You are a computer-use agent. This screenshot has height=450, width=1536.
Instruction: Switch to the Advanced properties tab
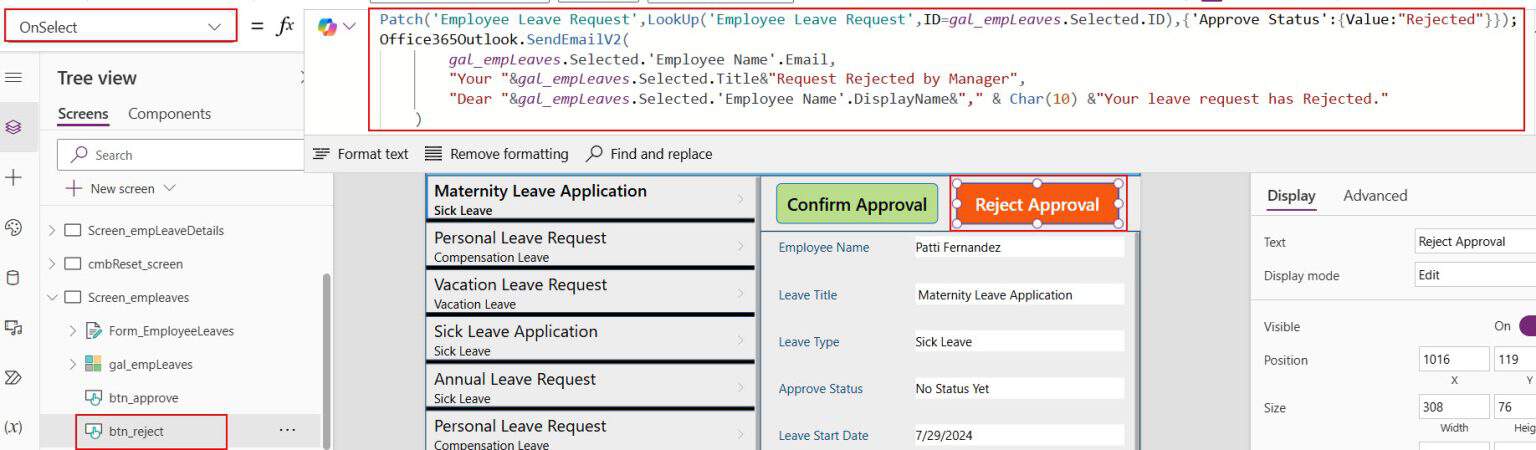pos(1375,196)
